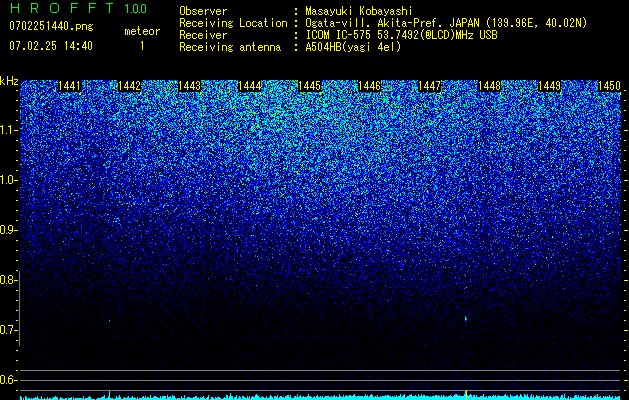Click the meteor echo blip near 1447
This screenshot has width=629, height=400.
(466, 319)
